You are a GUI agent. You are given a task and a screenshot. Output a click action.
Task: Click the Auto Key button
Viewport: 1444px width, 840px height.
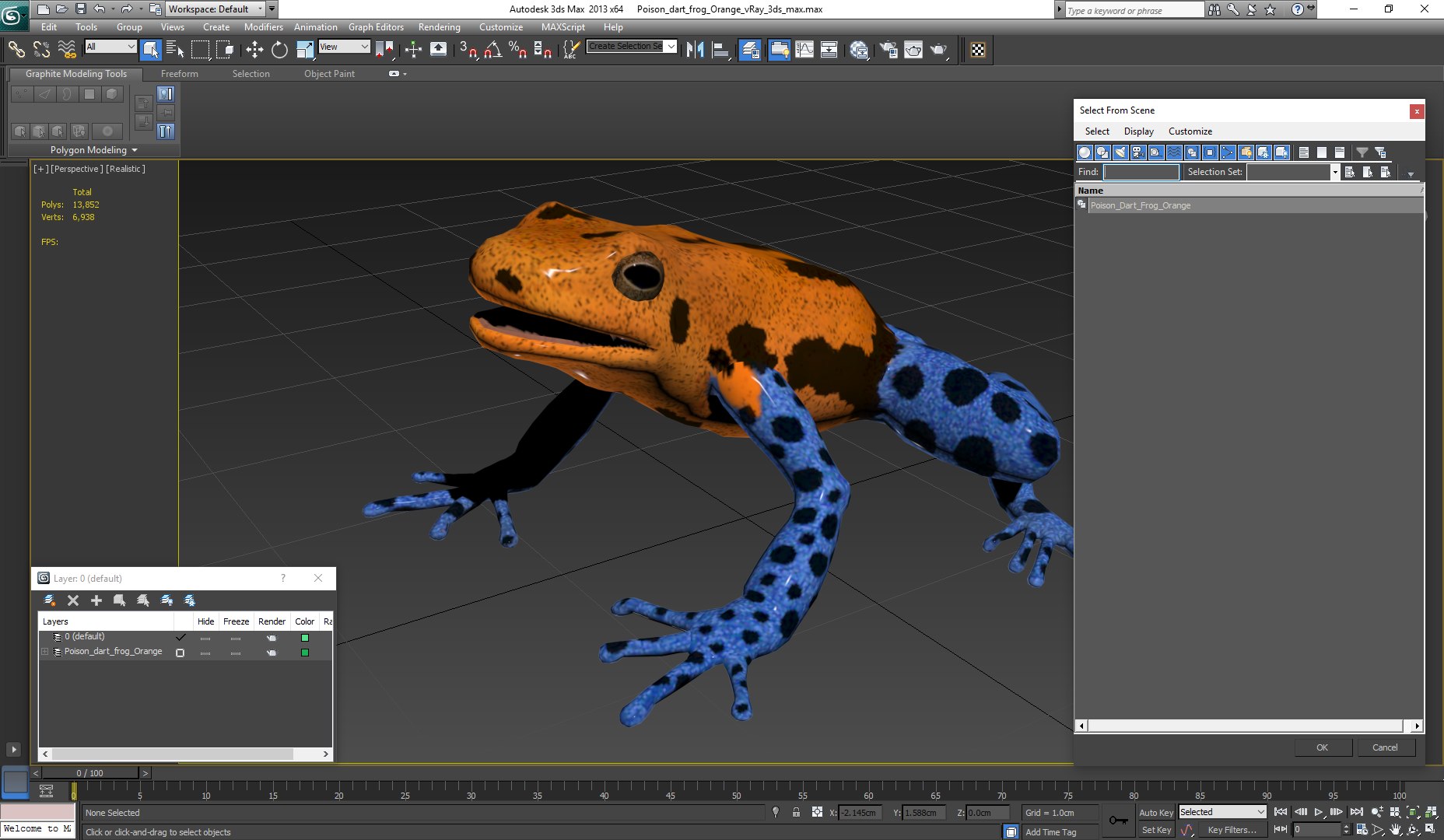(x=1155, y=813)
